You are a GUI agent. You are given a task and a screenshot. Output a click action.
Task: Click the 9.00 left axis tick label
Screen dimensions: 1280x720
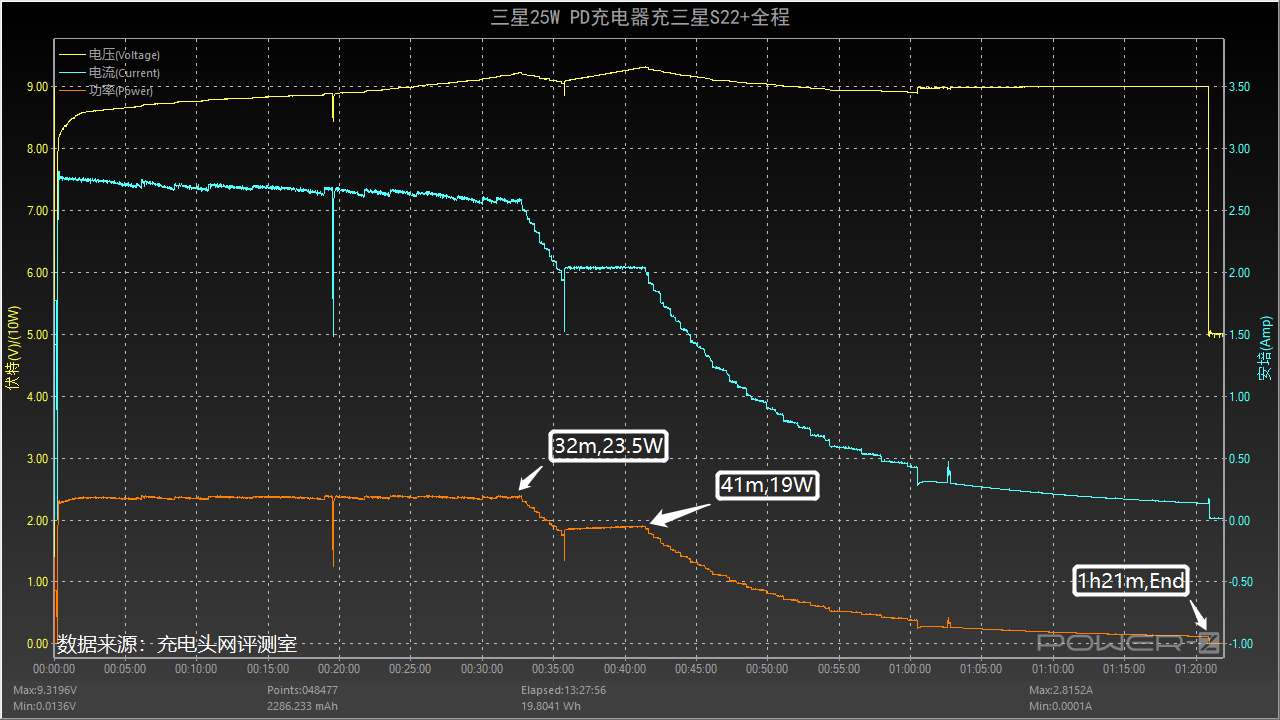(x=36, y=87)
